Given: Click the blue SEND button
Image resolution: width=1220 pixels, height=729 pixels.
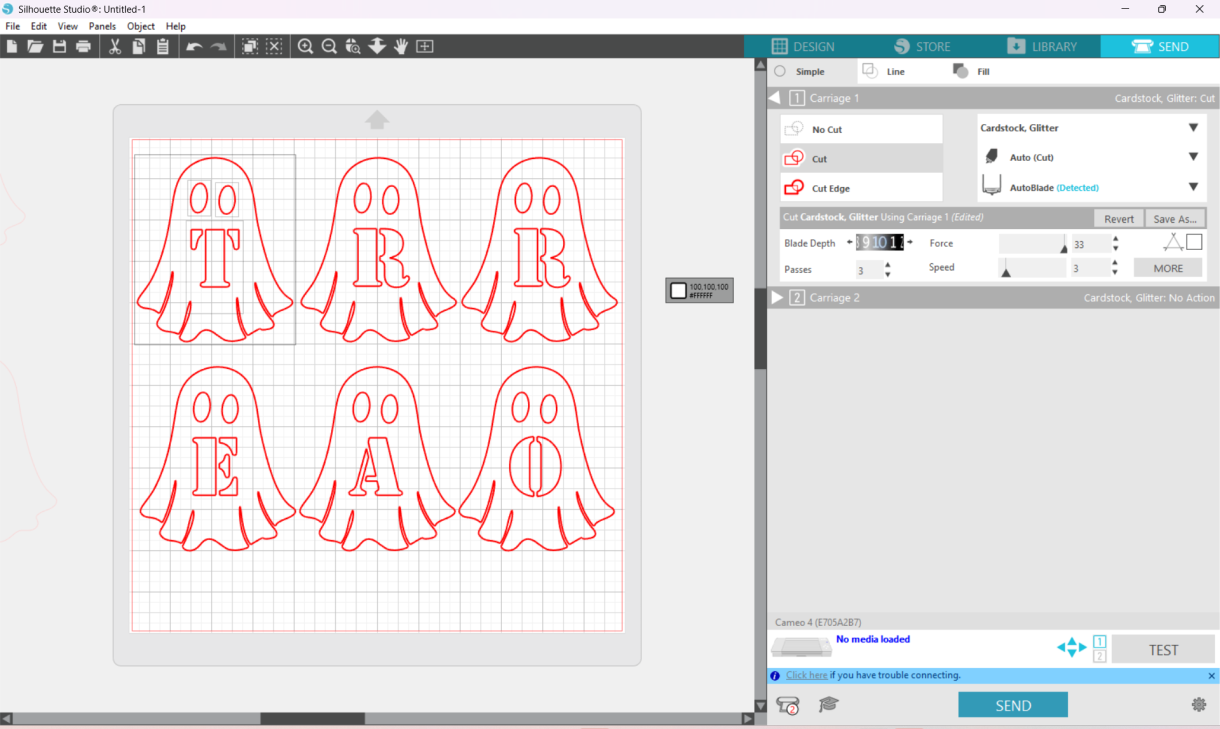Looking at the screenshot, I should [1013, 705].
